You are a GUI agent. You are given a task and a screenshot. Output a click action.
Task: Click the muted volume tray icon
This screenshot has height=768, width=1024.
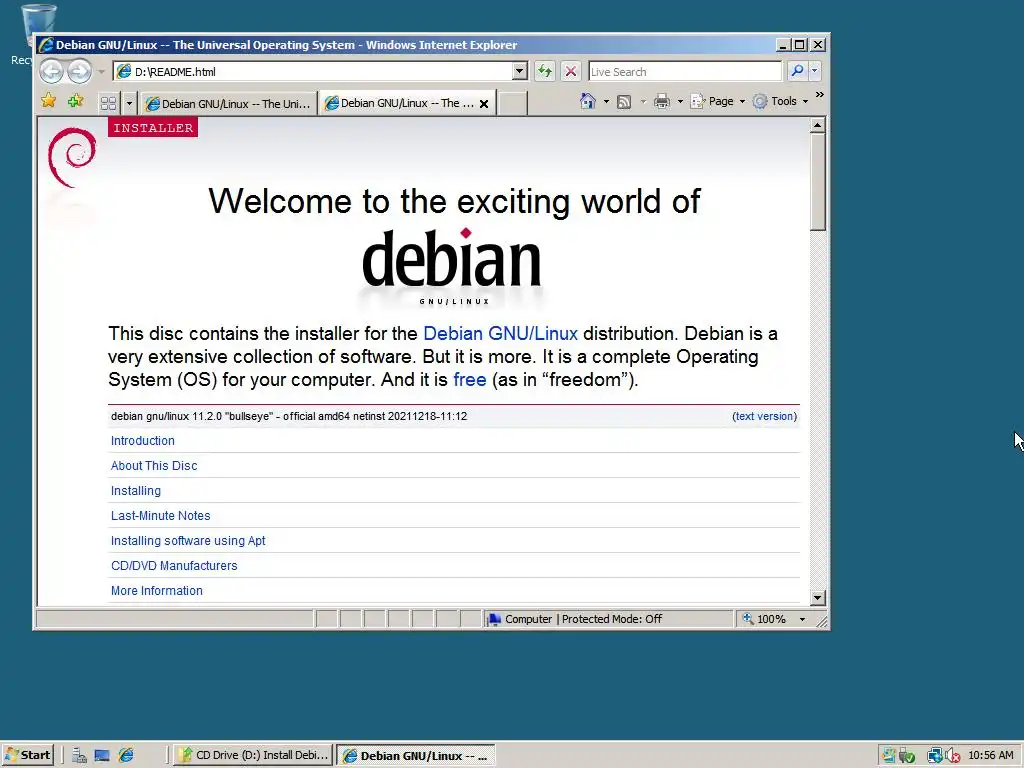952,756
